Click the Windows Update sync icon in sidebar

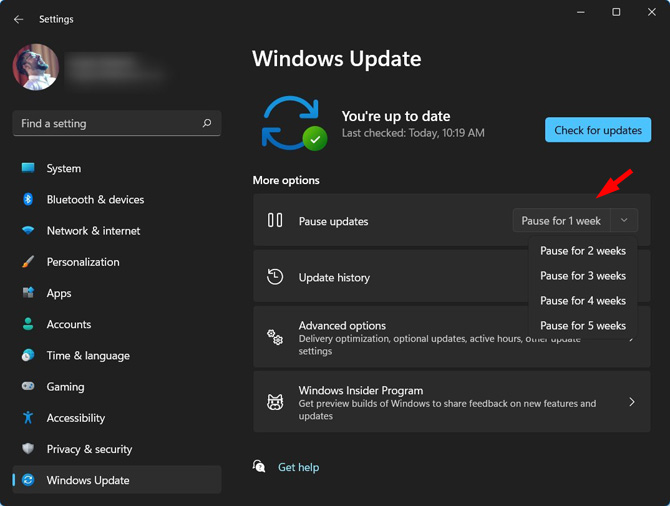pos(28,480)
